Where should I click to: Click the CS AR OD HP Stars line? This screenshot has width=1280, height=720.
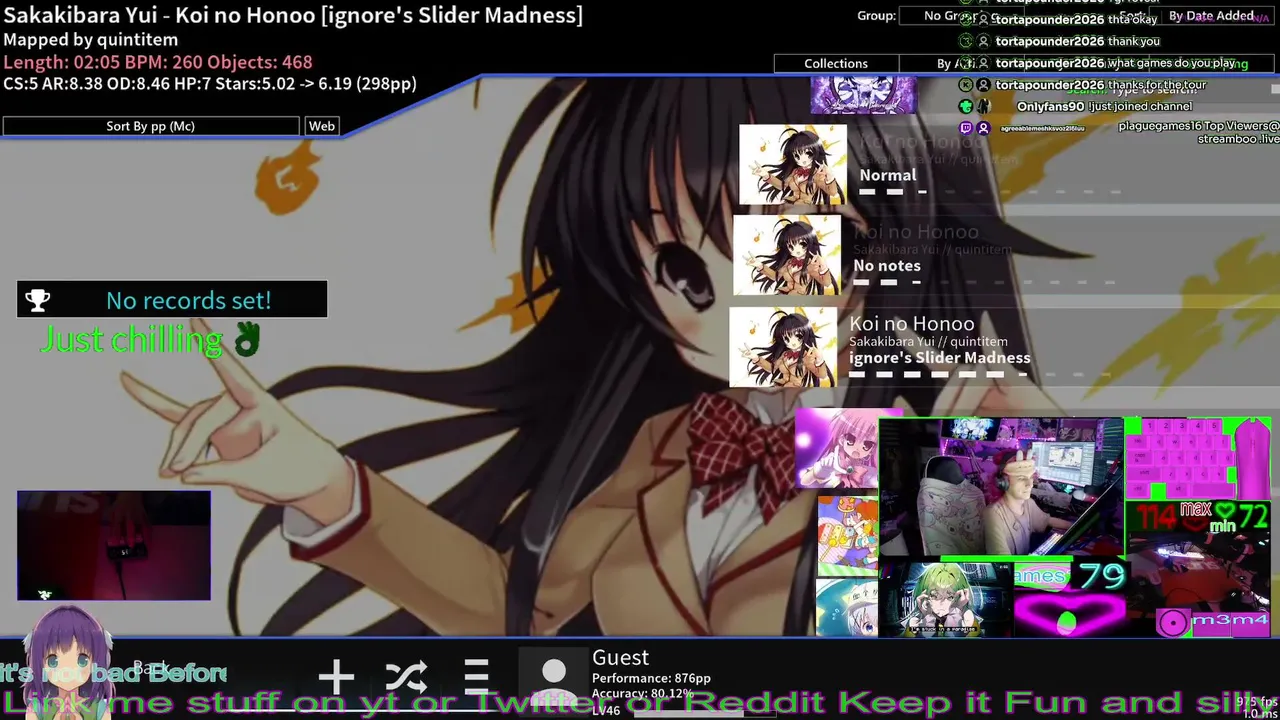point(210,84)
